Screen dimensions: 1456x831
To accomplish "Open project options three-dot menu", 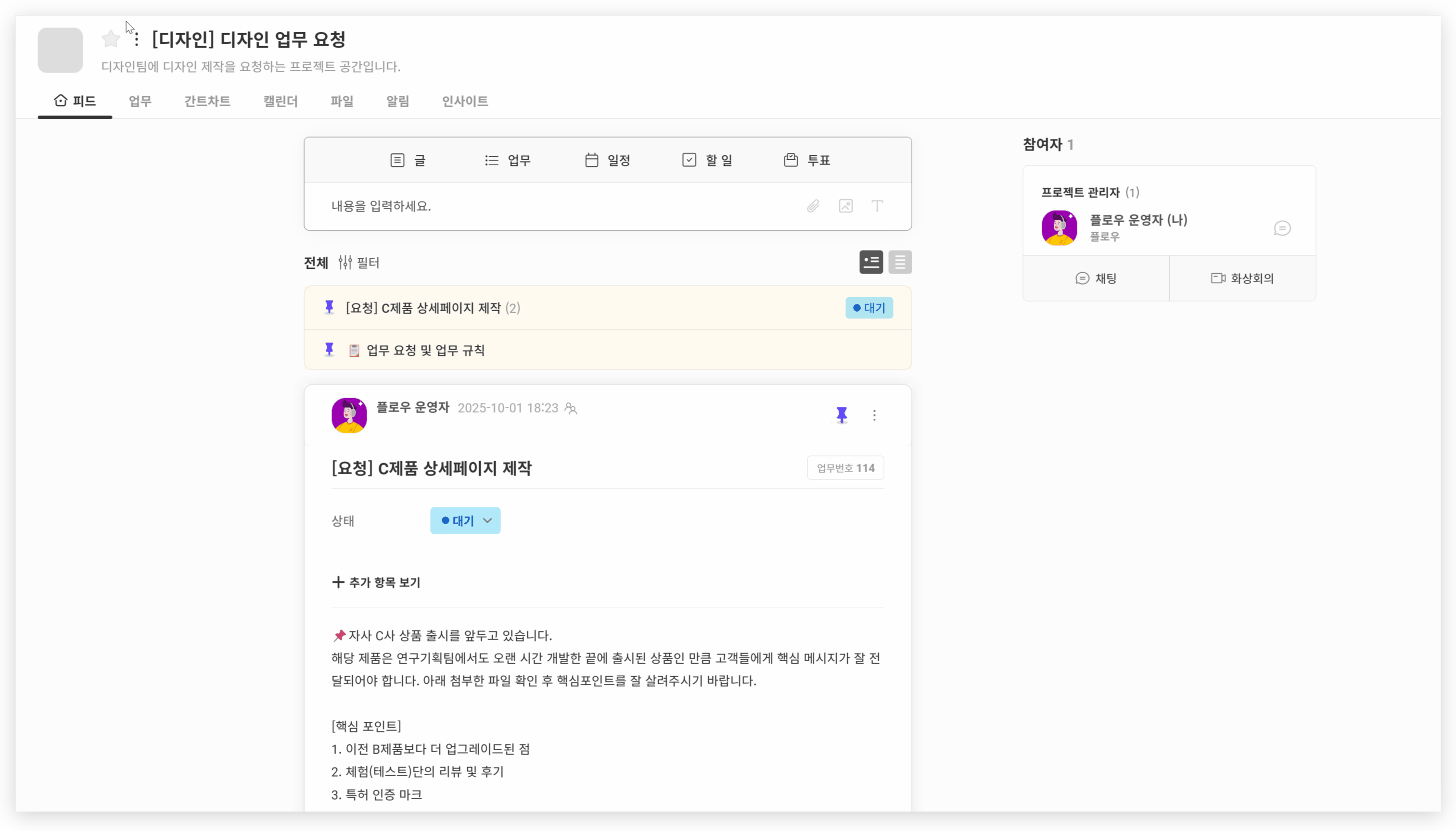I will [137, 39].
